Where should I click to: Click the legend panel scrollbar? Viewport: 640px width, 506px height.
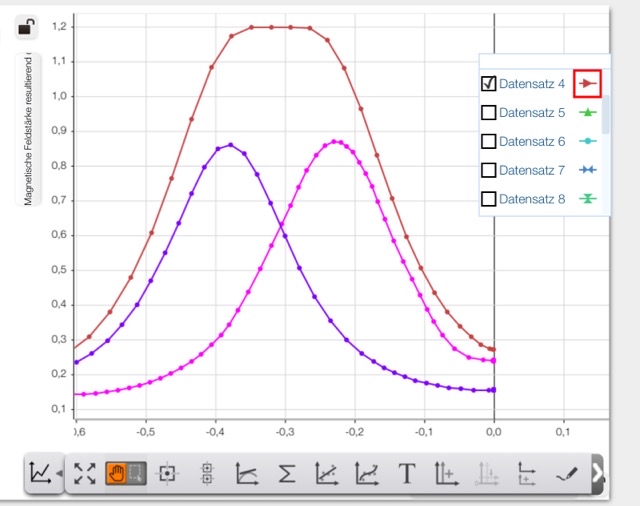click(x=606, y=110)
